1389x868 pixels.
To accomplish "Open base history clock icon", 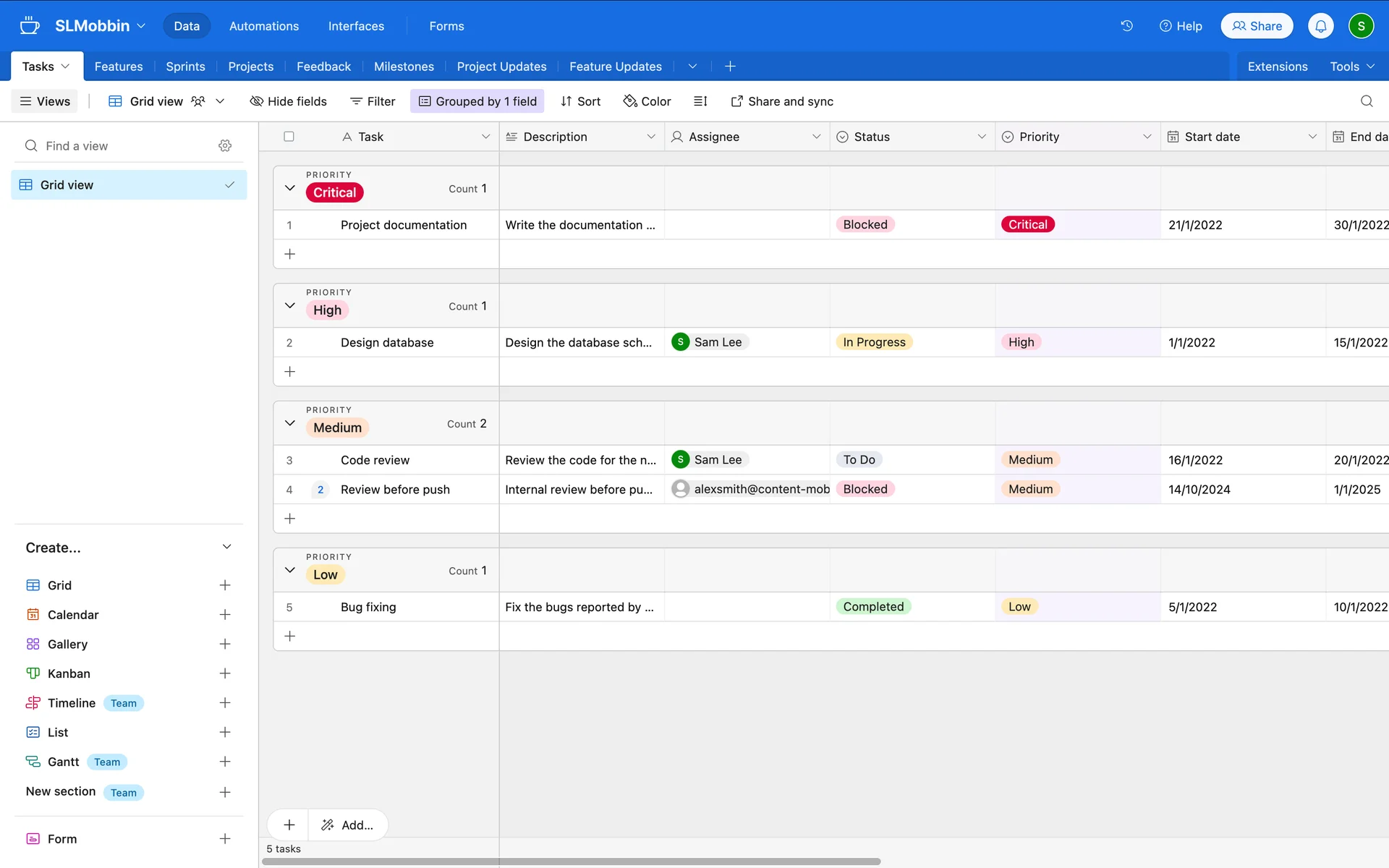I will click(1126, 26).
